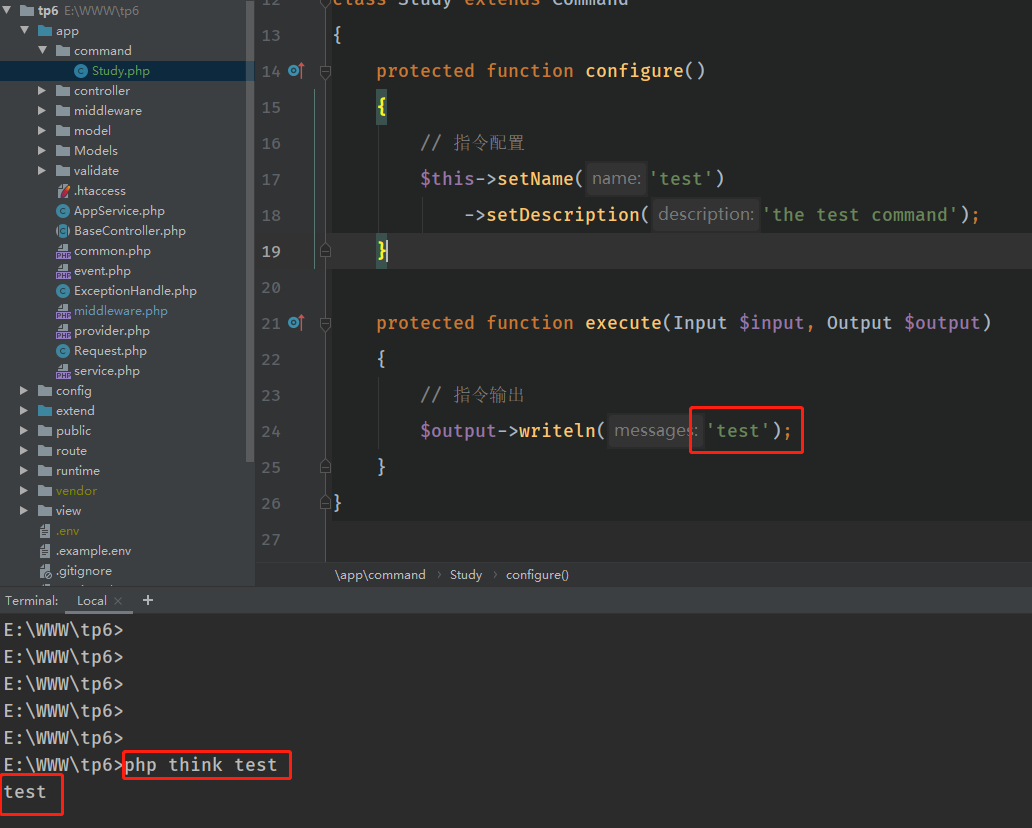Click the Study breadcrumb
This screenshot has height=828, width=1032.
coord(466,575)
